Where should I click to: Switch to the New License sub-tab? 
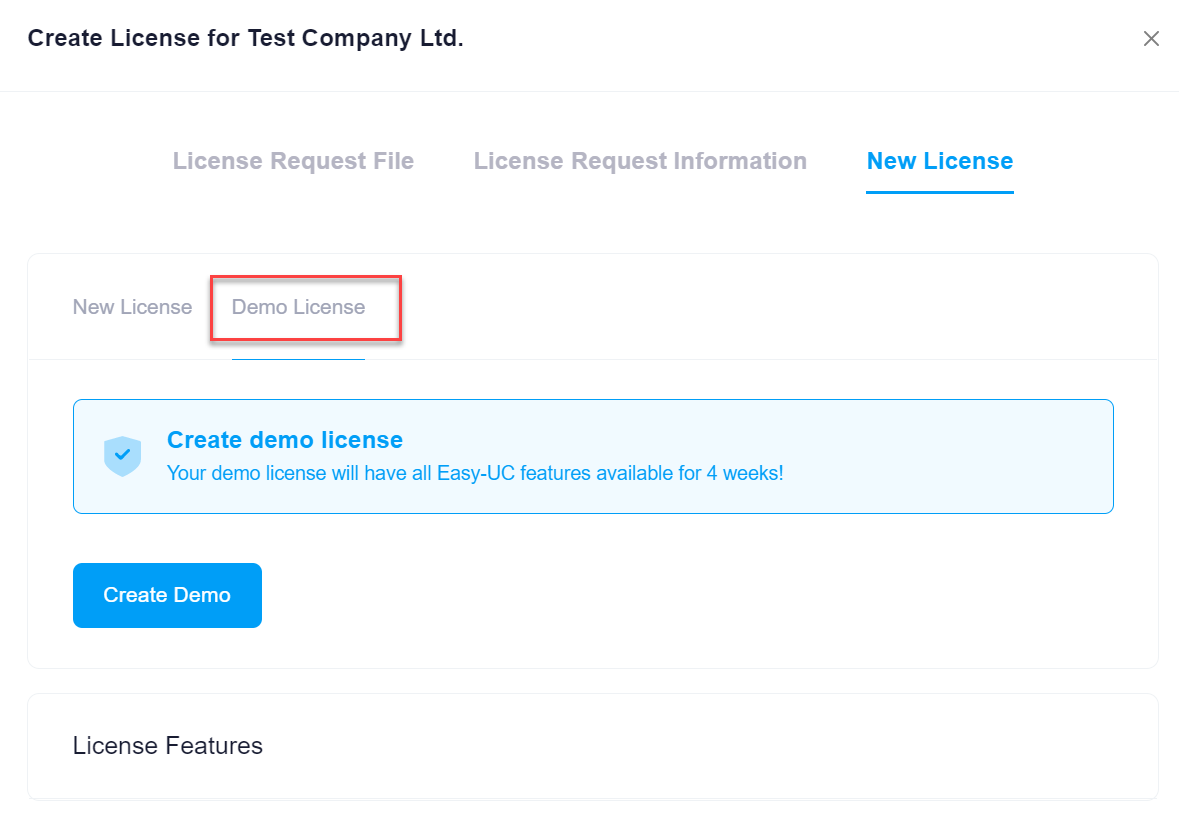click(x=132, y=307)
